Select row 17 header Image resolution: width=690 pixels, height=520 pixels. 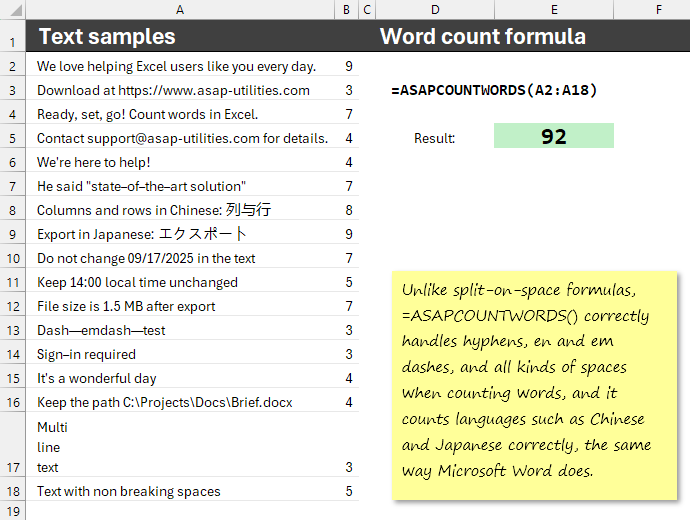tap(13, 444)
